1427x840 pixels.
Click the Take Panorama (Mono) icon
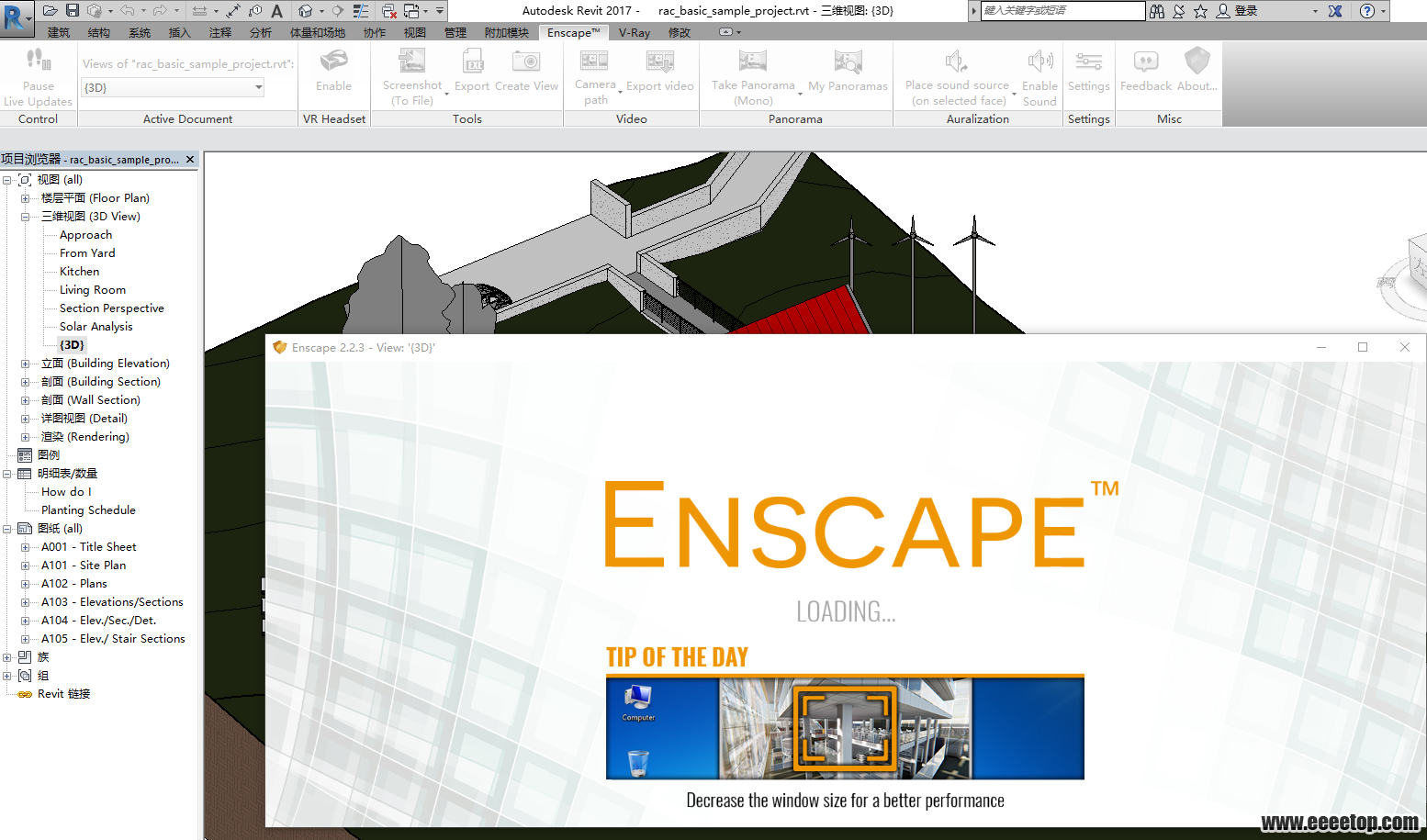click(752, 62)
